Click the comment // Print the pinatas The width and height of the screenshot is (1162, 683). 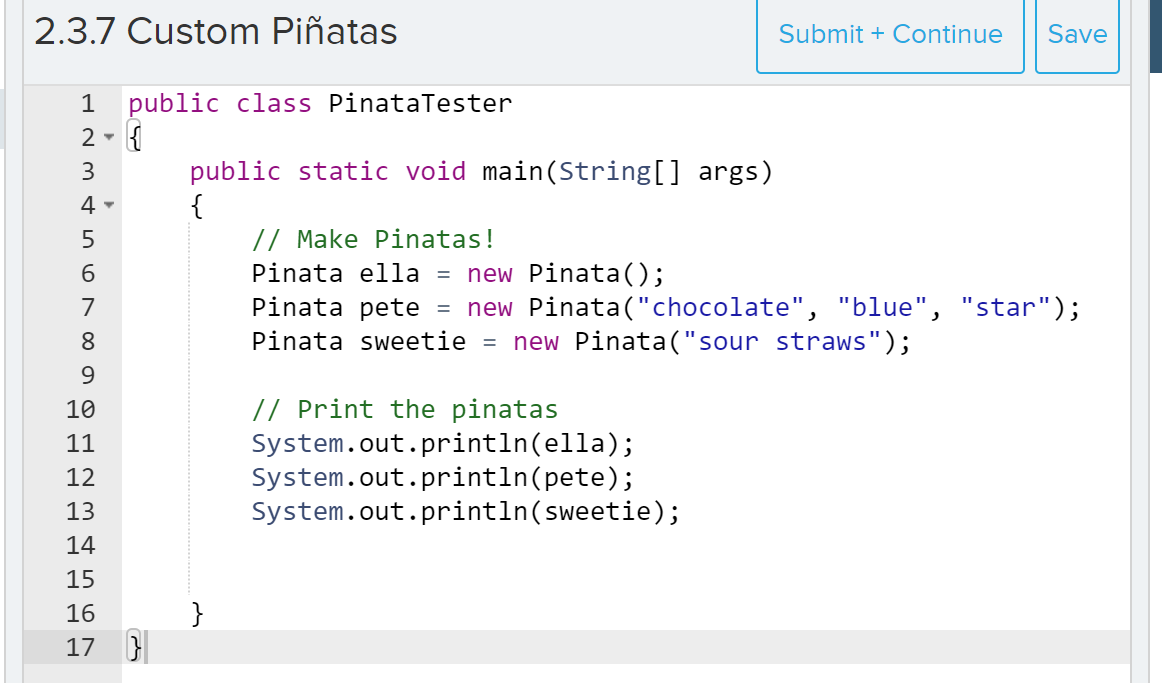(405, 409)
